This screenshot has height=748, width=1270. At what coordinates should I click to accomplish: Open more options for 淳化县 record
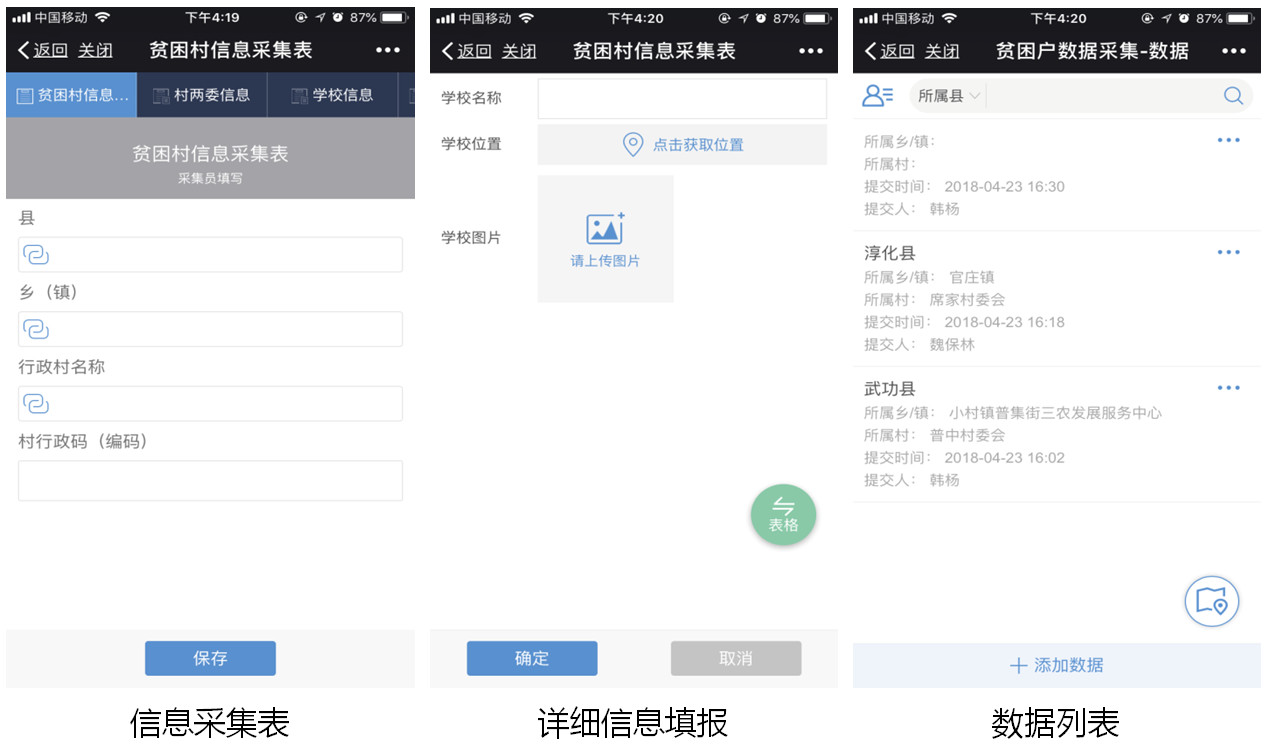click(1228, 253)
